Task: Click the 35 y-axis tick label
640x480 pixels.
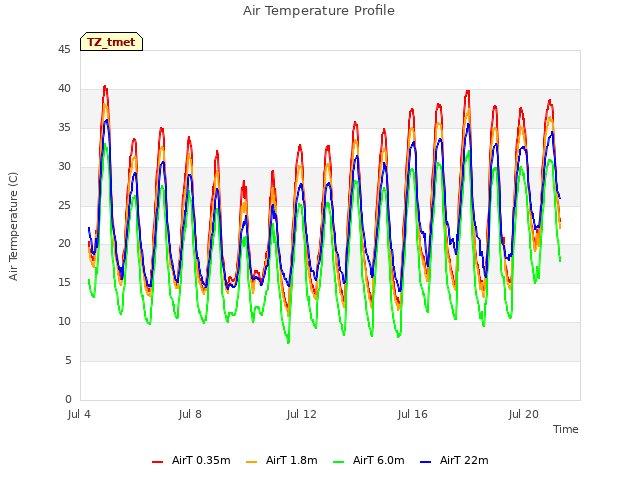Action: click(x=64, y=127)
